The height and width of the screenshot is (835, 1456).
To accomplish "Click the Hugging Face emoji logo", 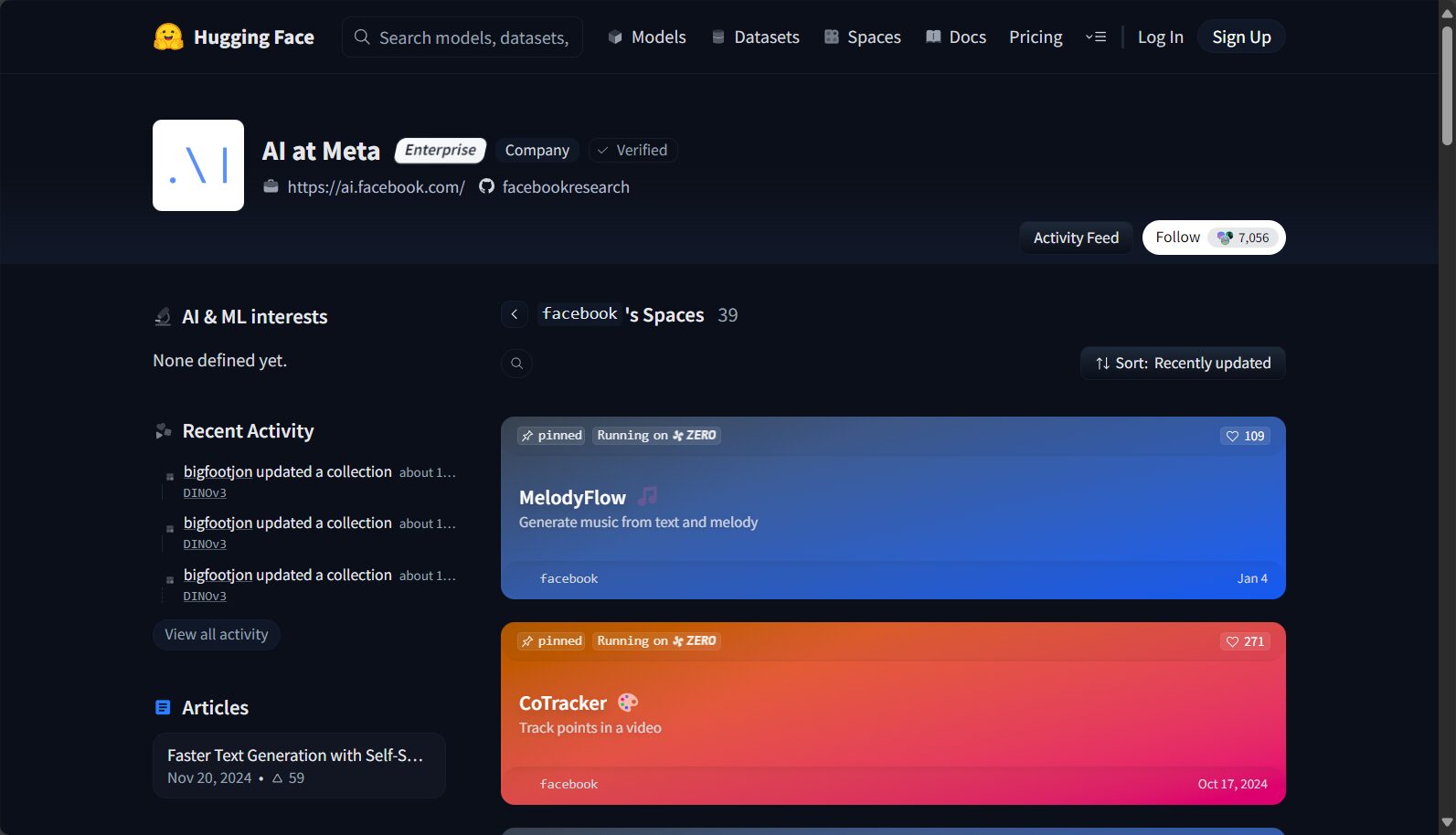I will [x=168, y=37].
